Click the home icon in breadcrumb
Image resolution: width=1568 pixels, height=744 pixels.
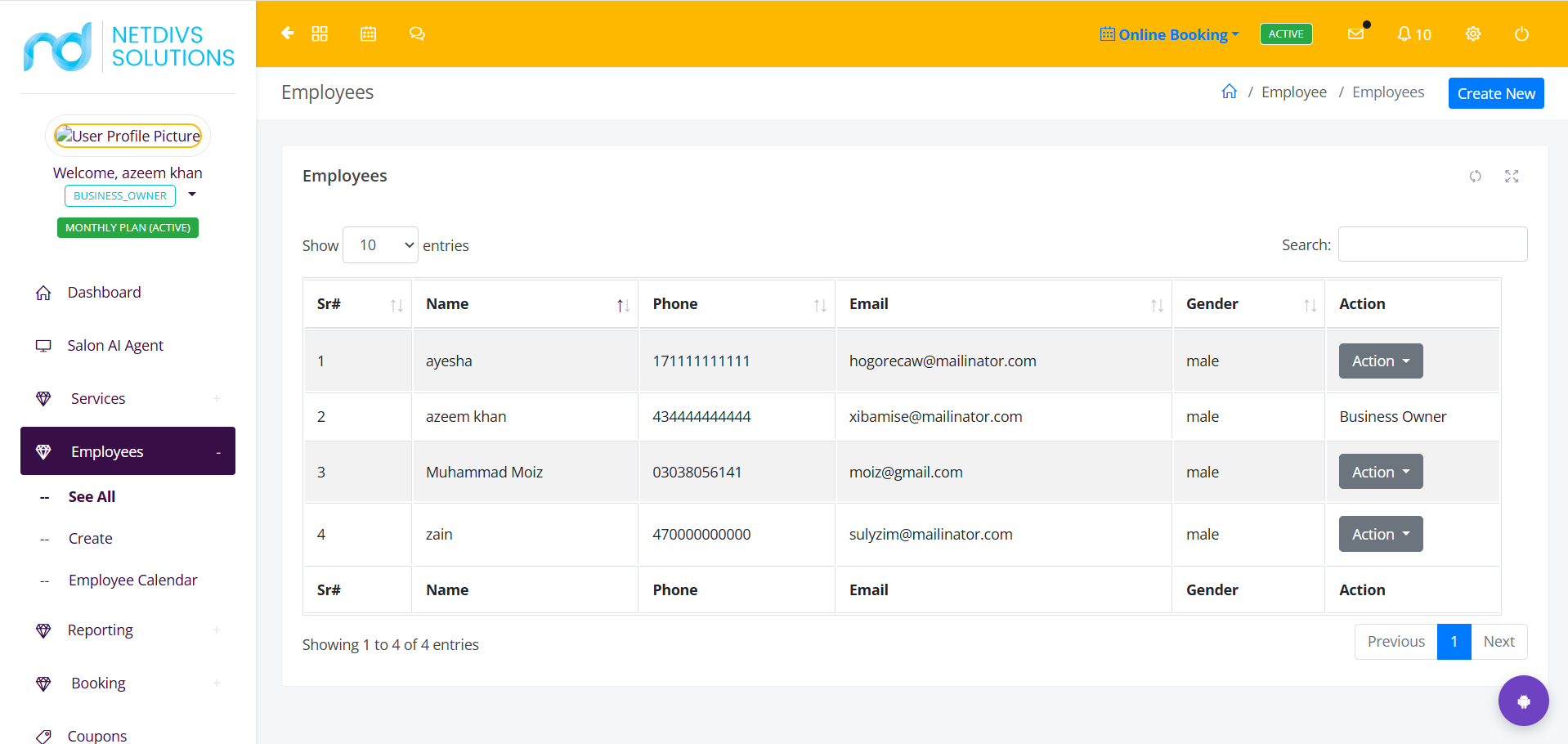(1230, 92)
